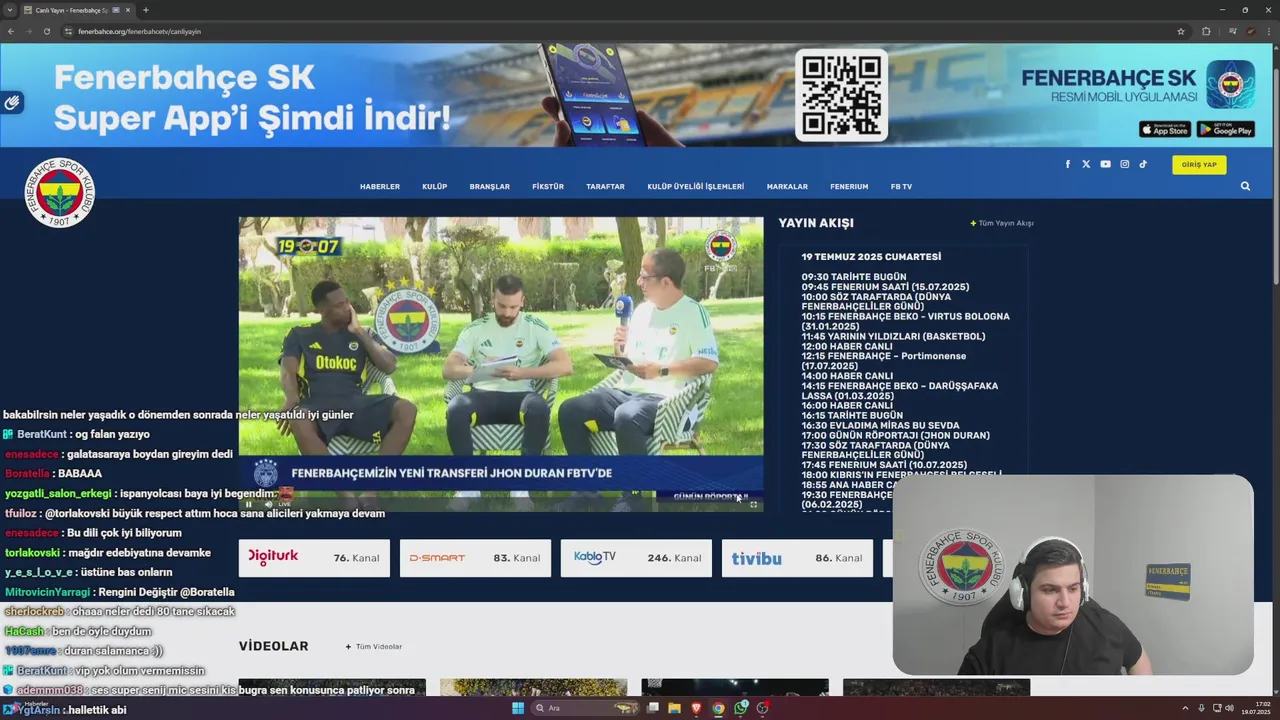Screen dimensions: 1280x720
Task: Click the Super App banner at top
Action: pos(636,95)
